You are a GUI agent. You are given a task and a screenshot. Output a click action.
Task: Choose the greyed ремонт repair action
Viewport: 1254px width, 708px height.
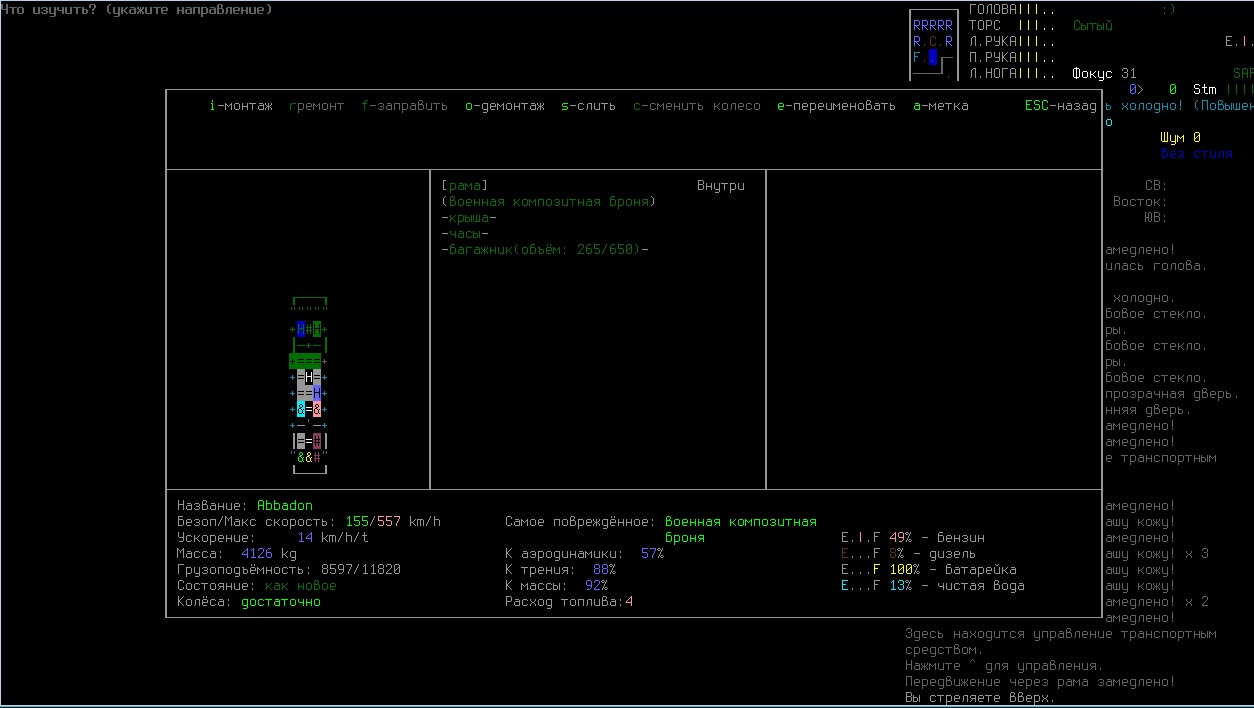point(316,106)
